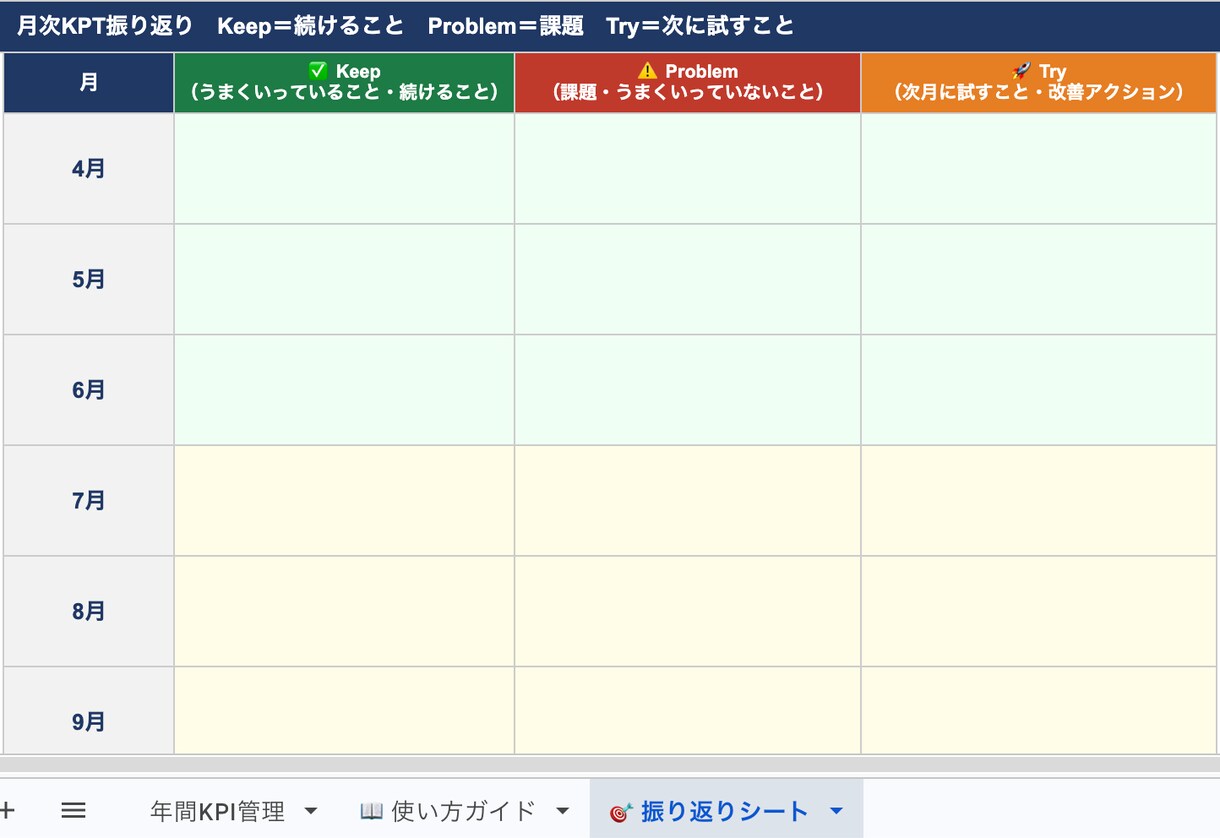Select the 月次KPT振り返り title cell

tap(610, 26)
